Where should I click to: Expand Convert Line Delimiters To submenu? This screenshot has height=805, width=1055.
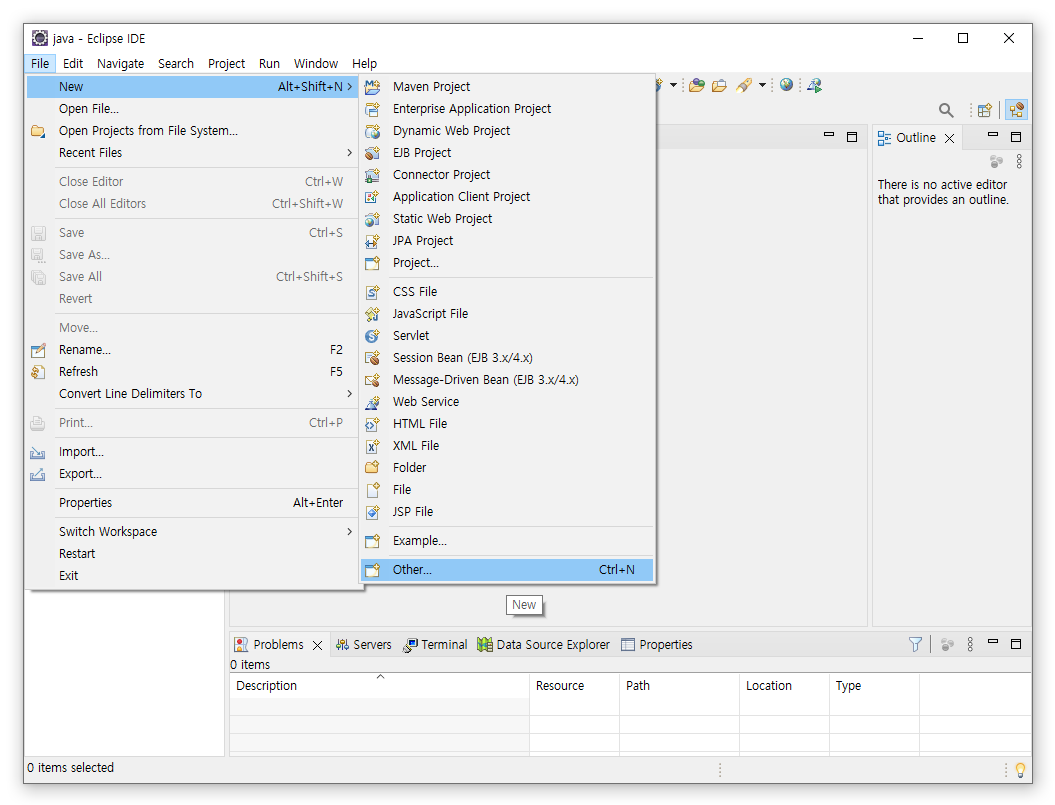pyautogui.click(x=349, y=394)
